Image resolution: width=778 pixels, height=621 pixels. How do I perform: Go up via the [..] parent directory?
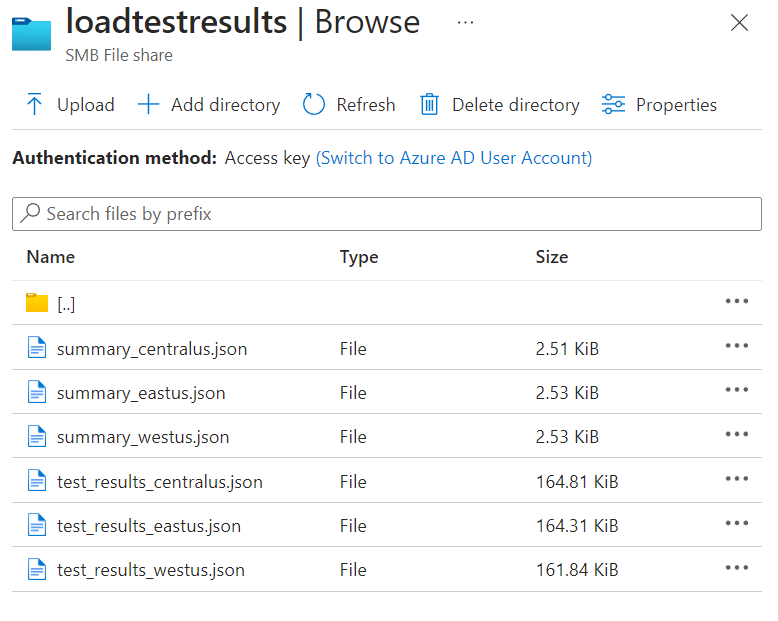click(66, 304)
